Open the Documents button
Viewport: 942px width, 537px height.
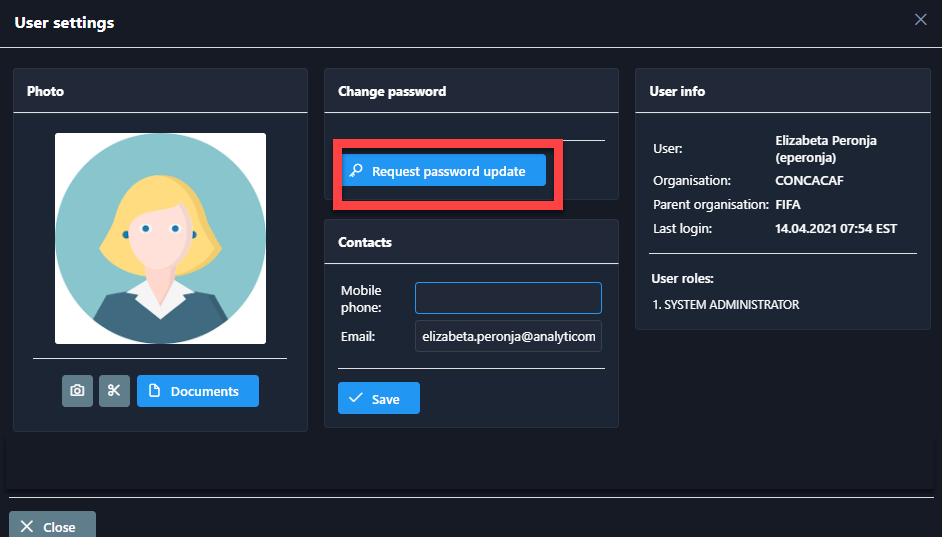pos(198,391)
